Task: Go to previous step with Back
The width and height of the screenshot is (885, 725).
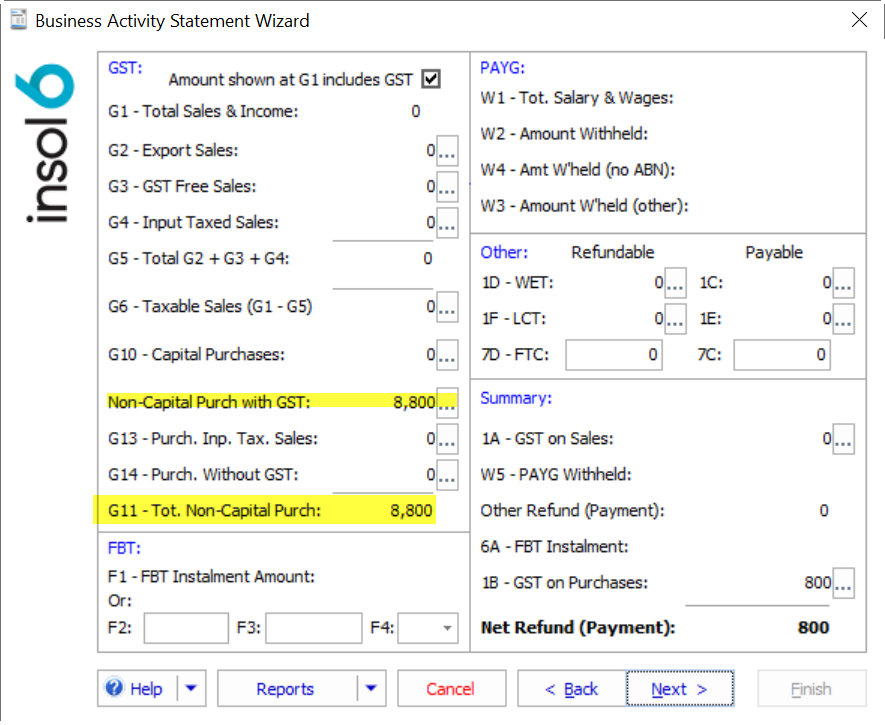Action: [571, 689]
